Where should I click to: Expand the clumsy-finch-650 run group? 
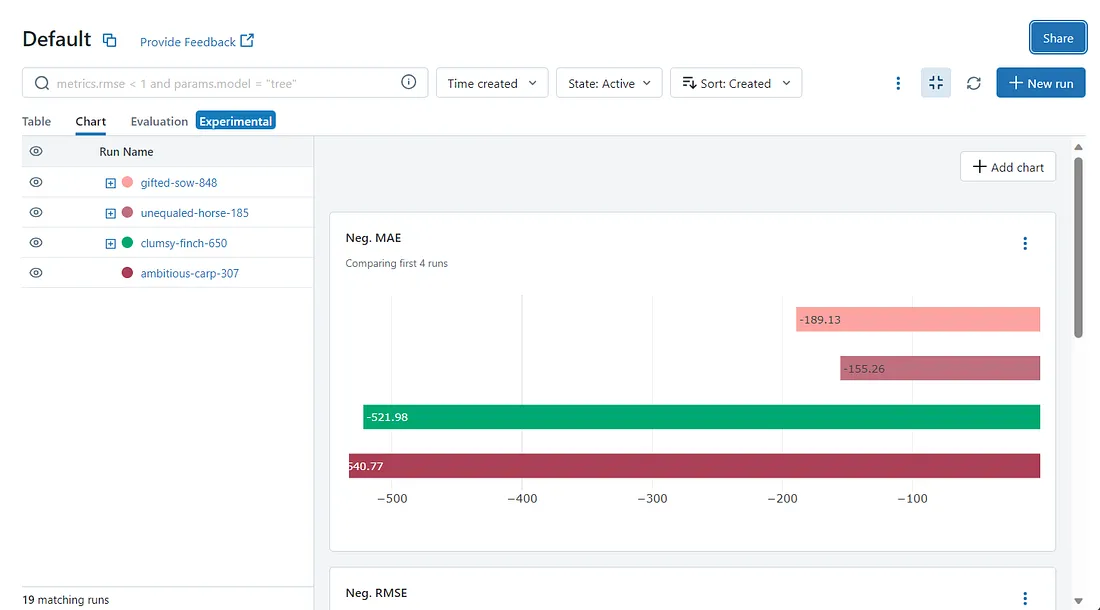pyautogui.click(x=110, y=243)
